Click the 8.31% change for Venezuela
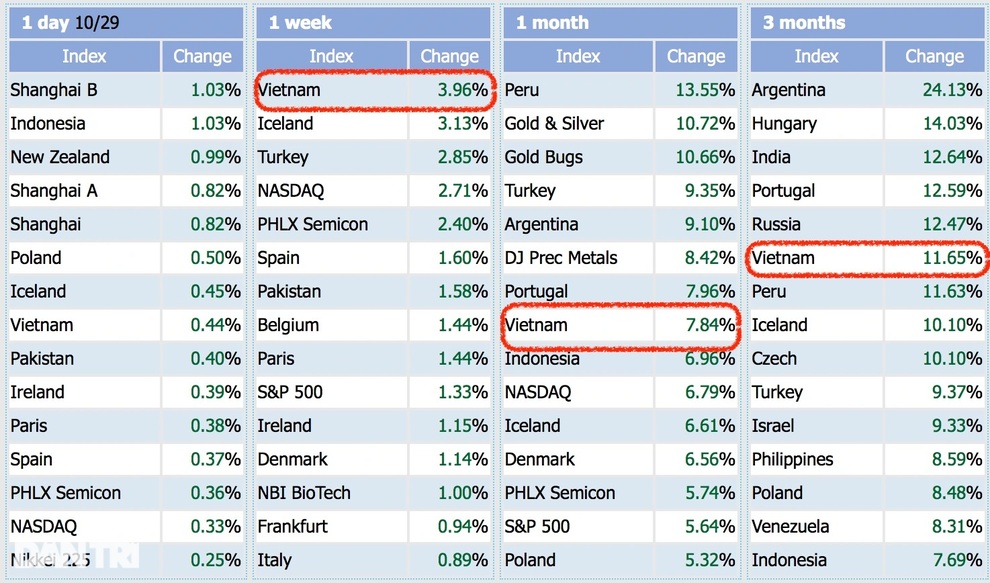990x583 pixels. [958, 526]
